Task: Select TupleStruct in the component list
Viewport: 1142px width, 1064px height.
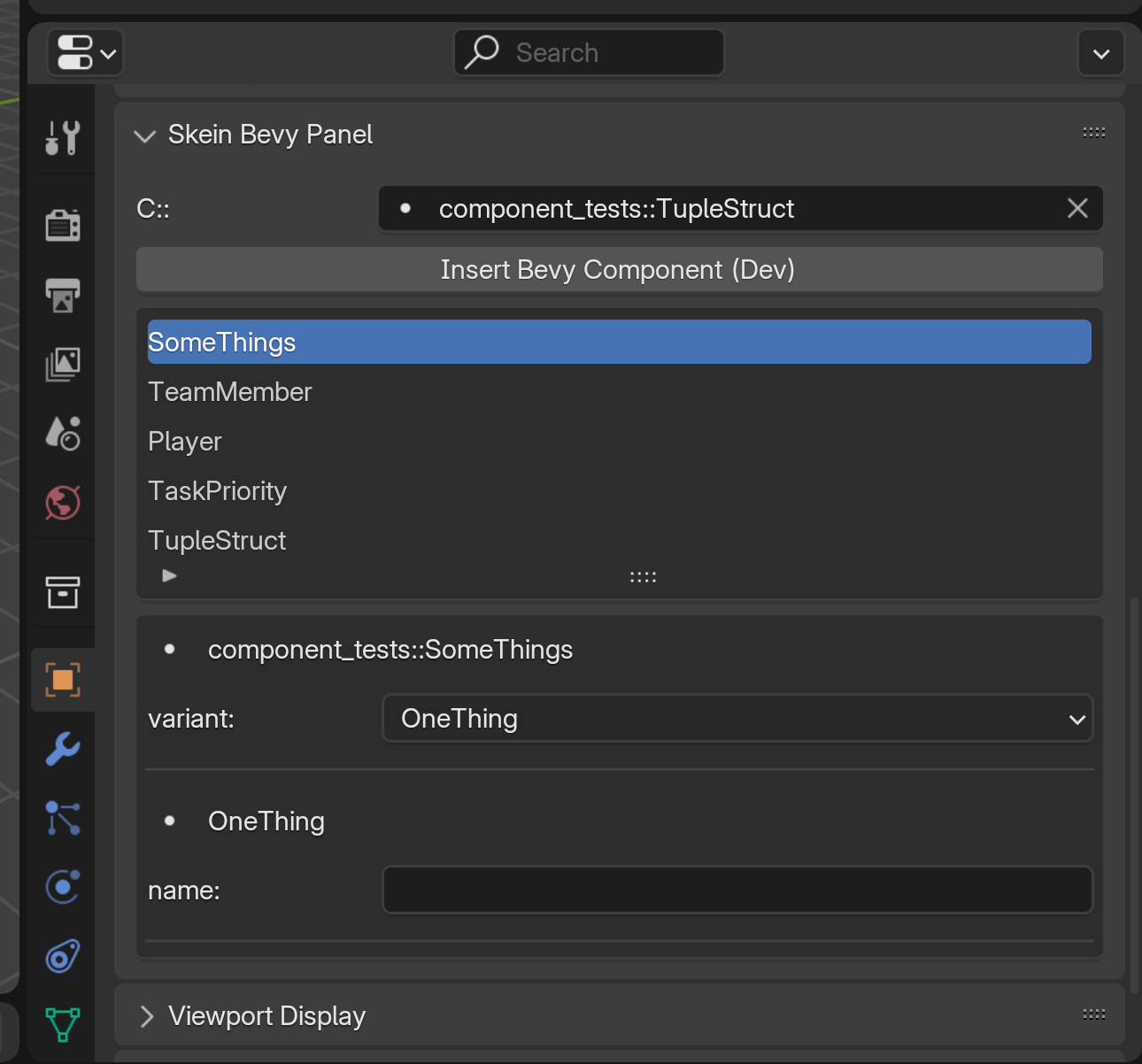Action: 620,541
